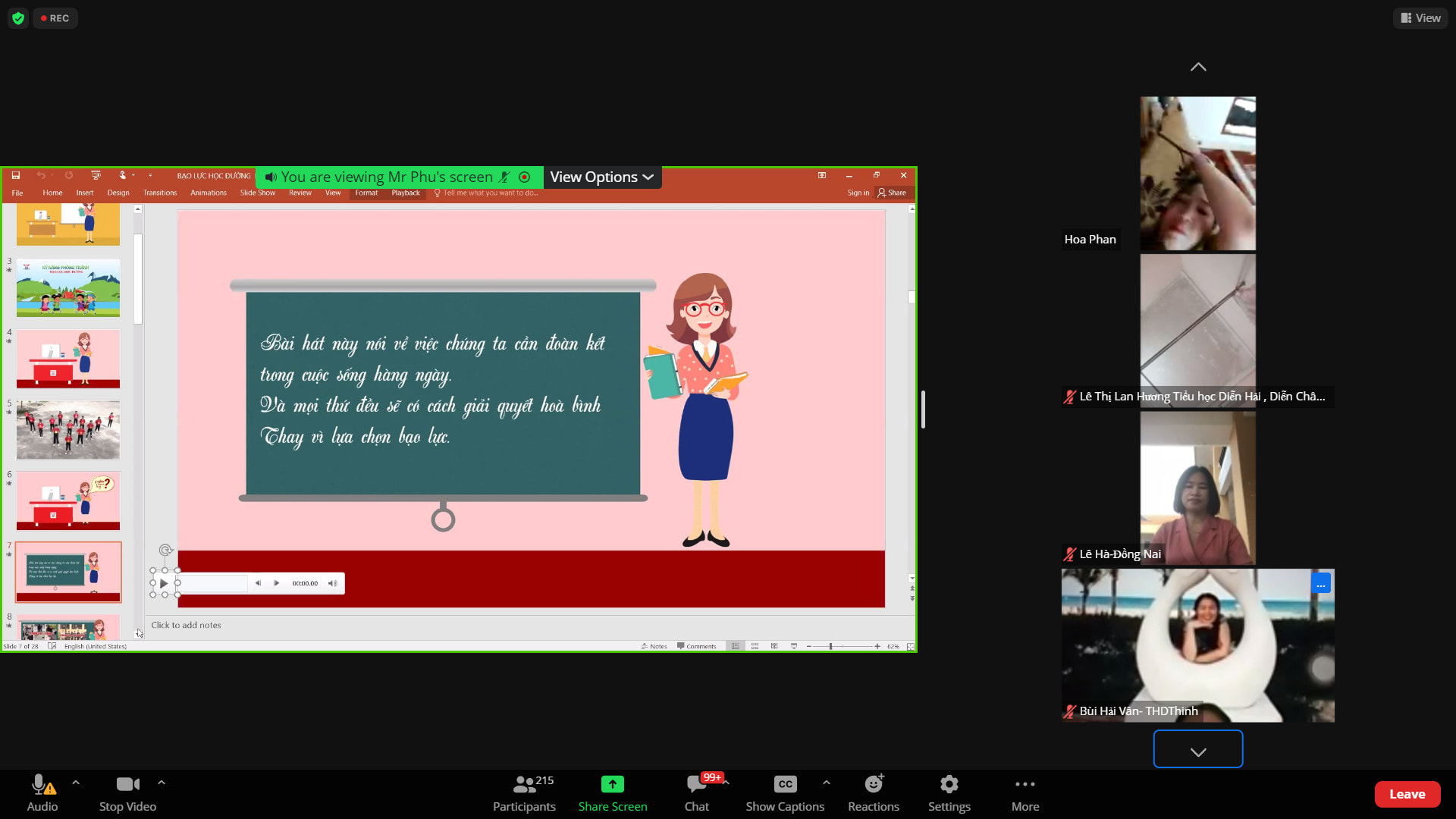Open the File menu
This screenshot has height=819, width=1456.
pos(17,193)
